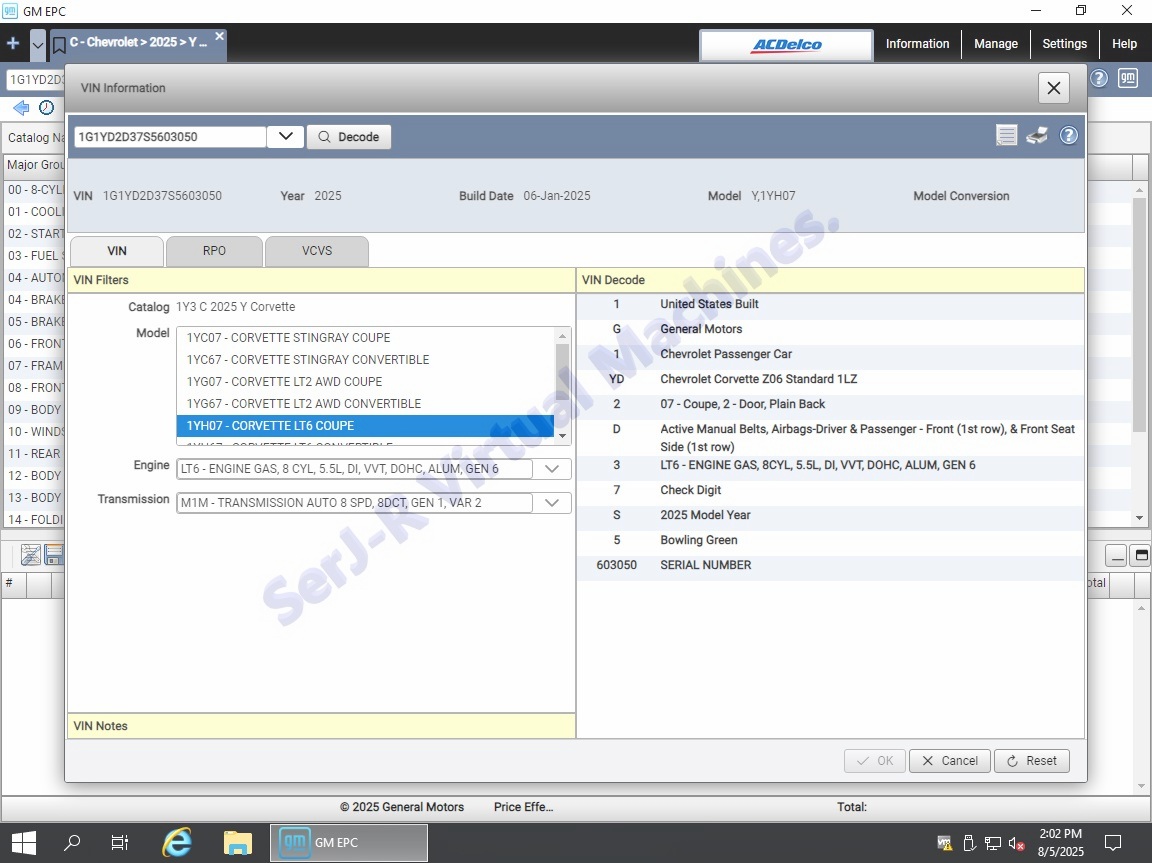Switch to the RPO tab
Viewport: 1152px width, 863px height.
coord(215,251)
